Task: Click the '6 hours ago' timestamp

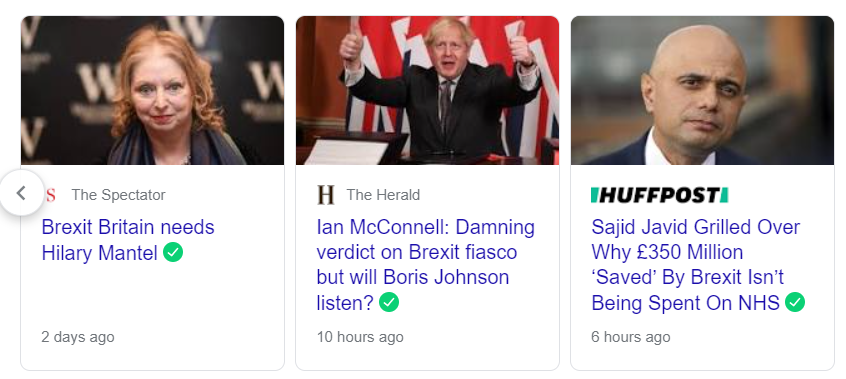Action: coord(631,337)
